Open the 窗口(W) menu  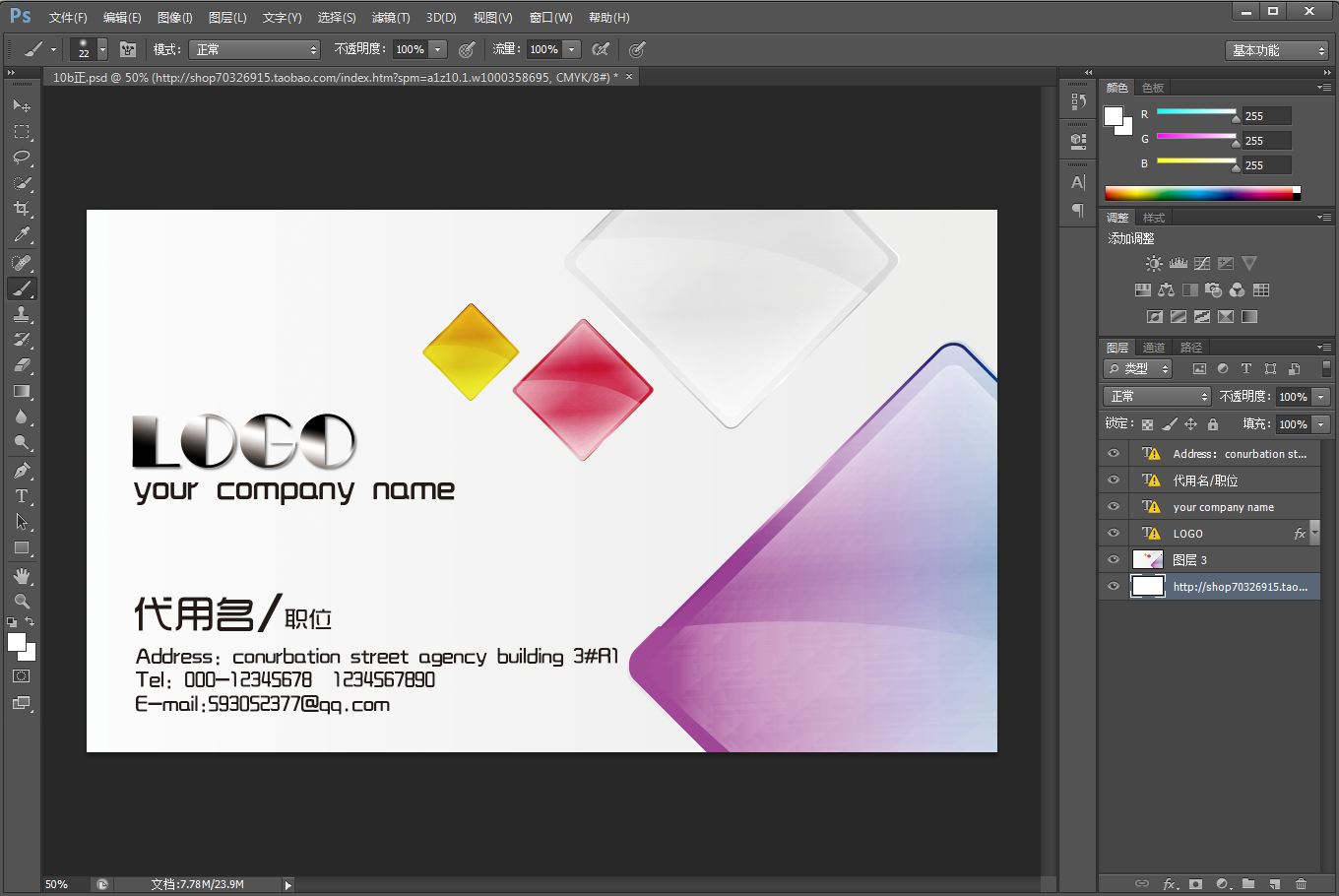[550, 18]
